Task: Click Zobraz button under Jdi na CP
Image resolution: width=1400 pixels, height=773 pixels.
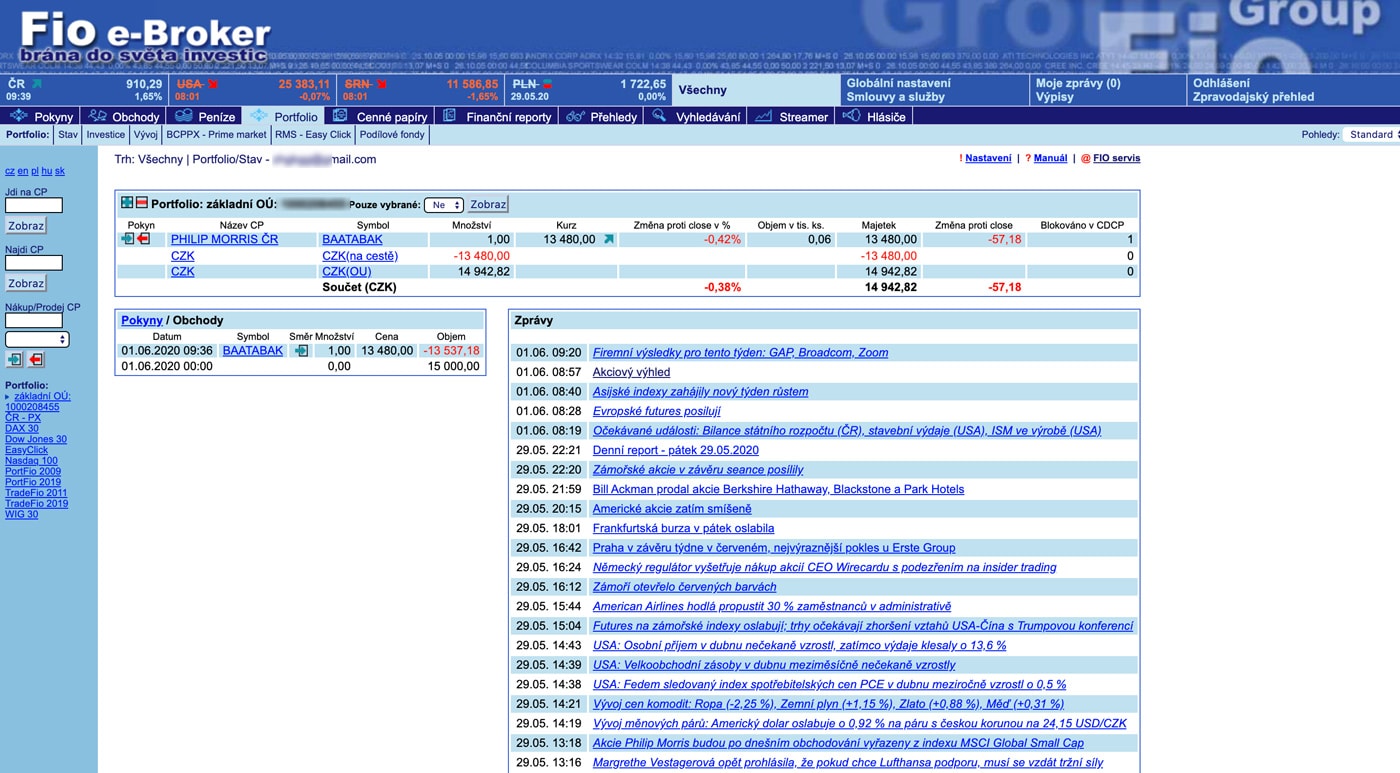Action: 26,226
